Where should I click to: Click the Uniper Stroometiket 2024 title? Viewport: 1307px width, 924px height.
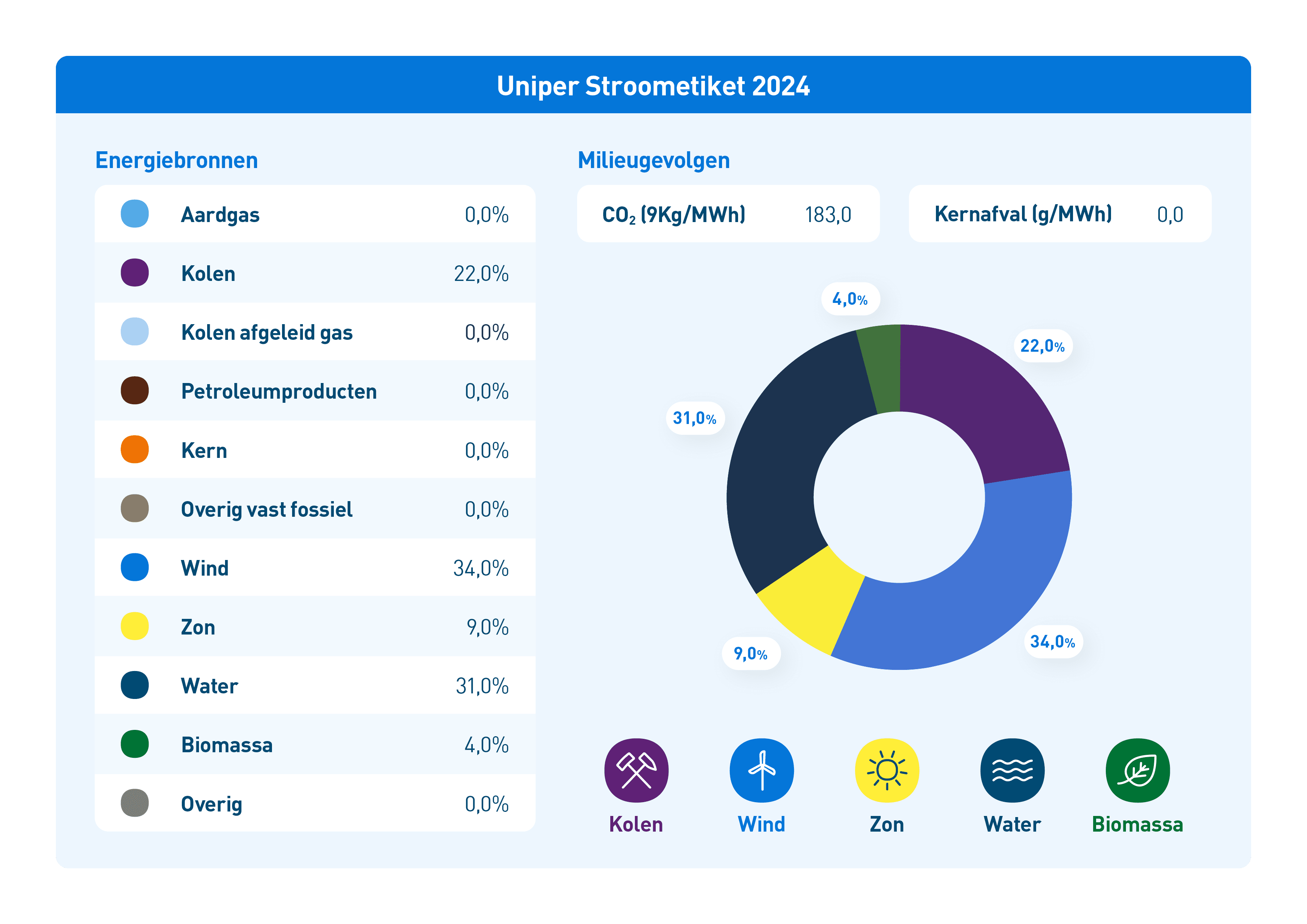coord(653,86)
